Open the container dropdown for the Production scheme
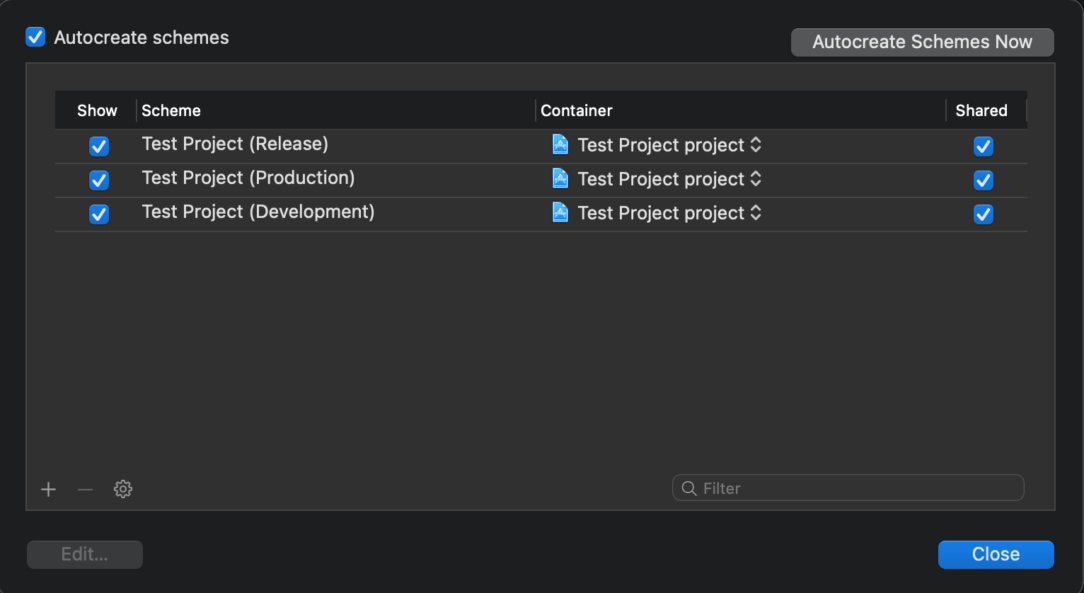This screenshot has height=593, width=1084. point(758,179)
